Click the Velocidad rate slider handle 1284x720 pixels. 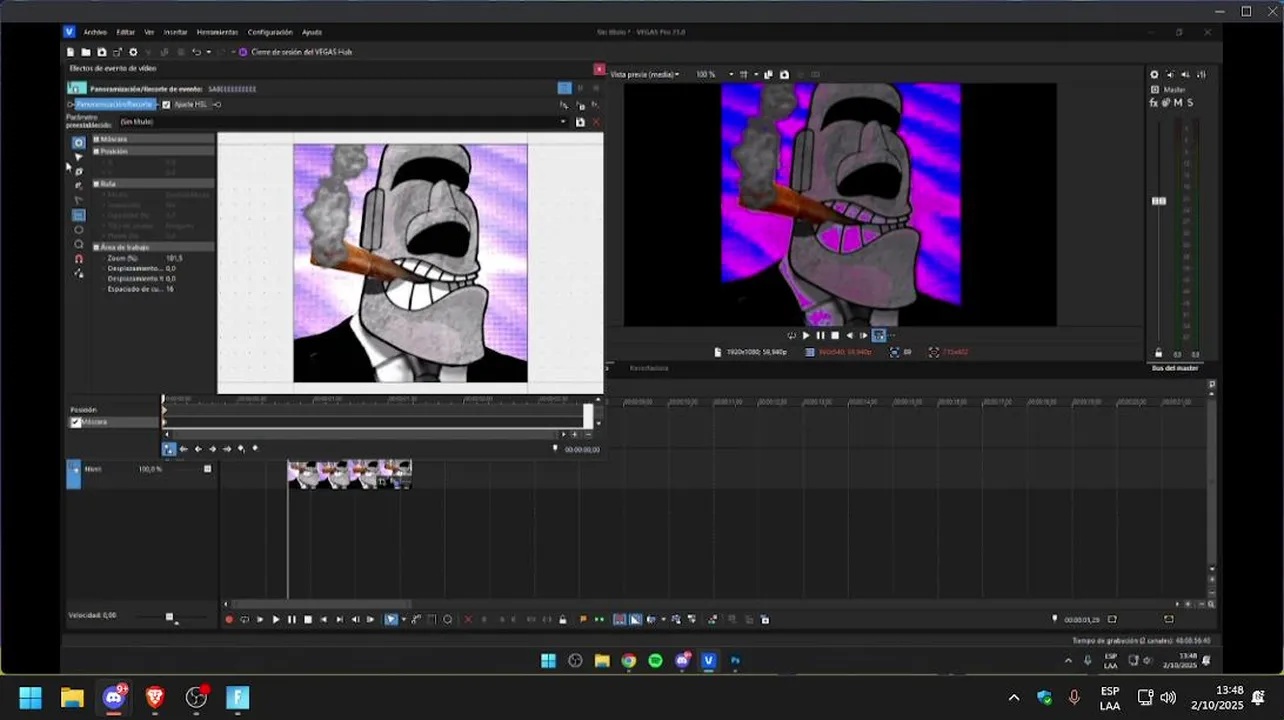pyautogui.click(x=170, y=618)
